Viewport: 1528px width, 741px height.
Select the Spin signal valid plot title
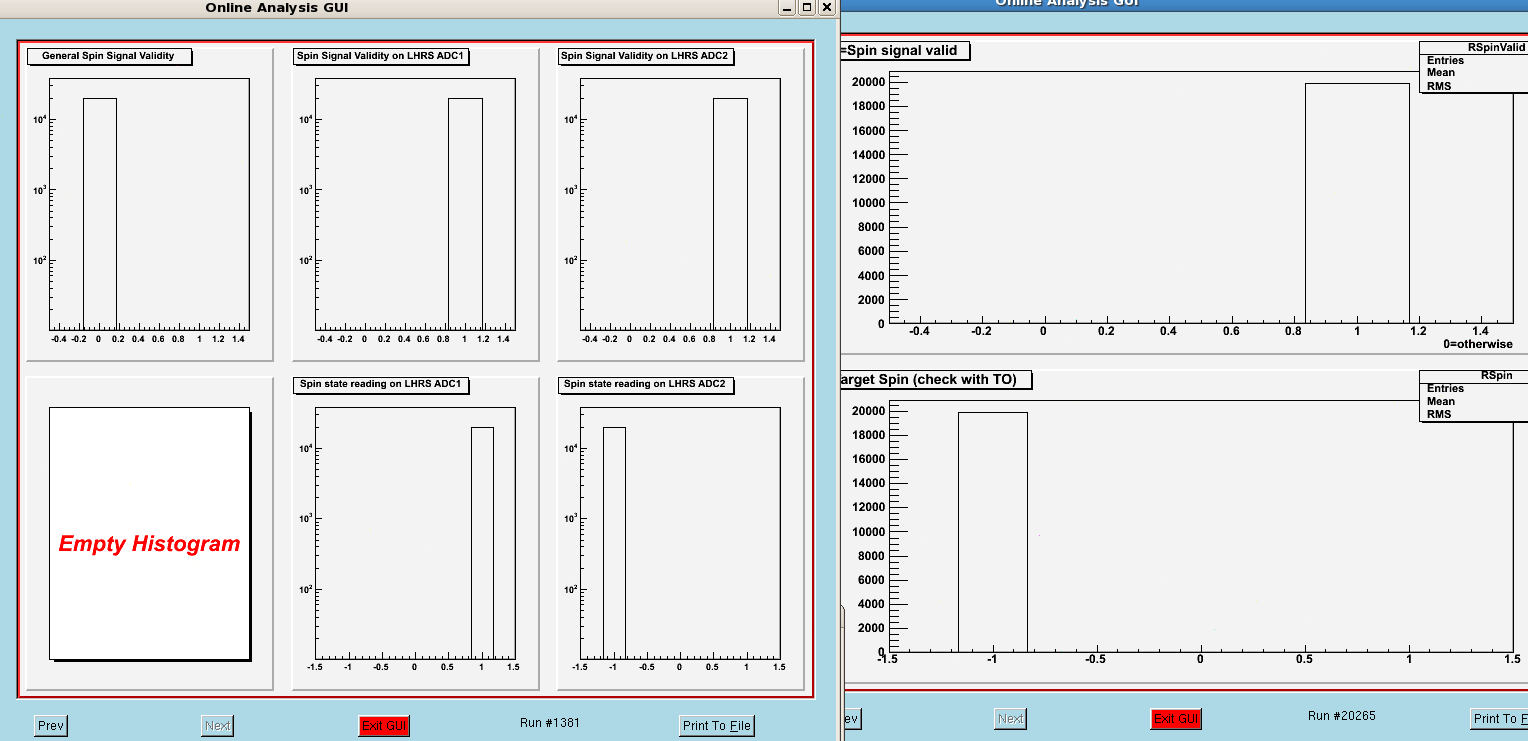(905, 51)
